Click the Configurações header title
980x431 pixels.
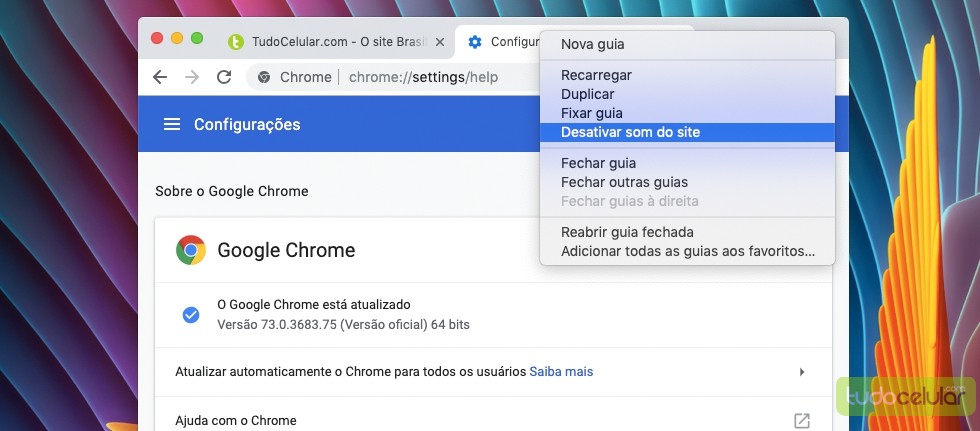247,124
